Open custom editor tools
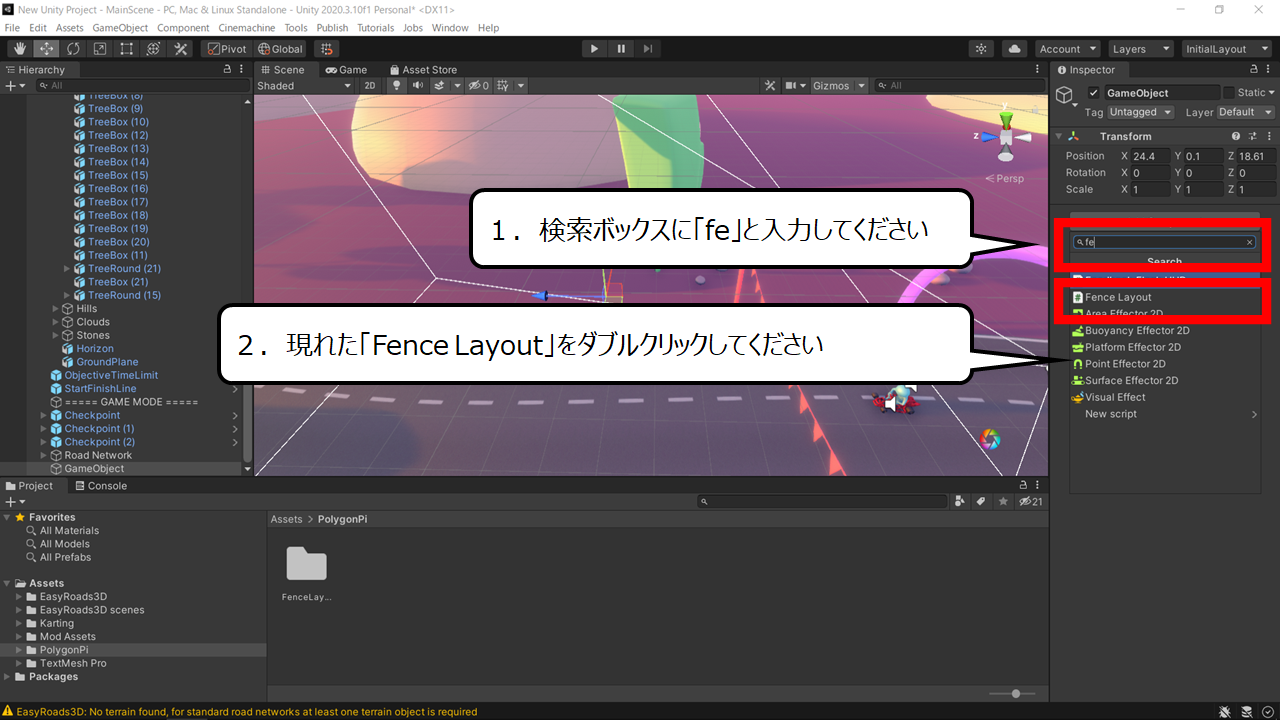1280x720 pixels. point(181,49)
